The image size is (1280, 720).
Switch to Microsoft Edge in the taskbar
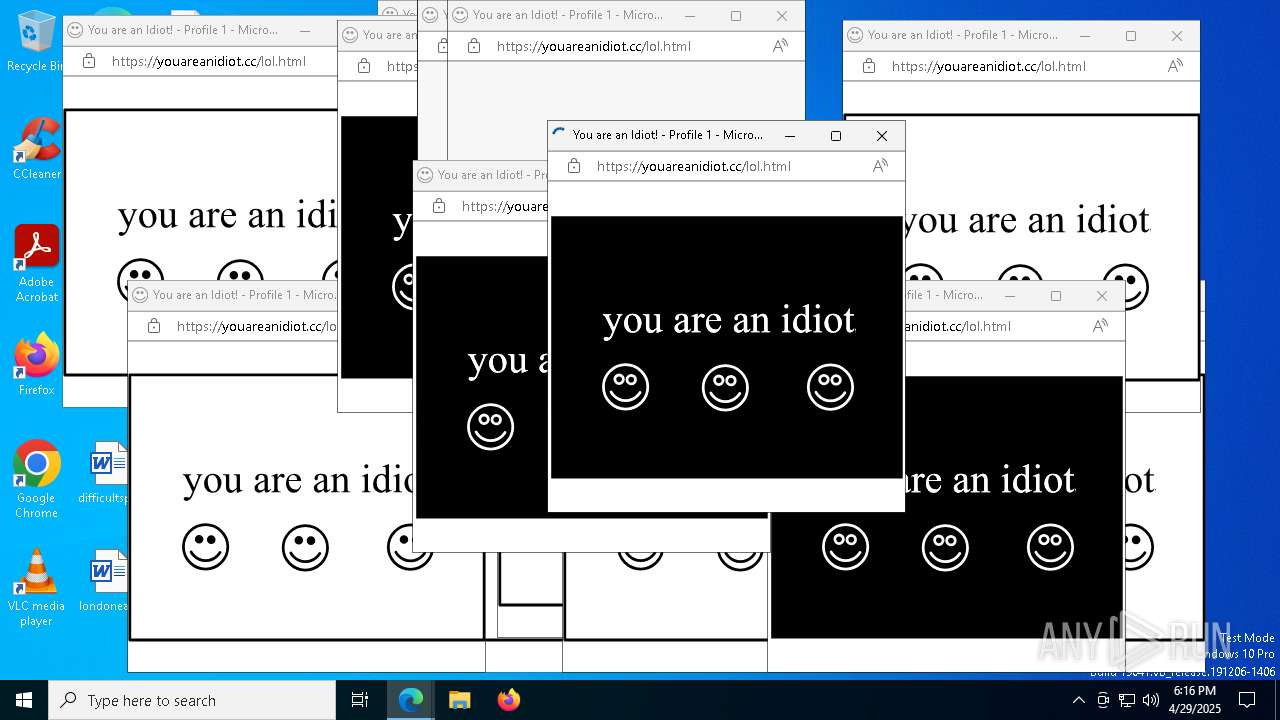[411, 700]
